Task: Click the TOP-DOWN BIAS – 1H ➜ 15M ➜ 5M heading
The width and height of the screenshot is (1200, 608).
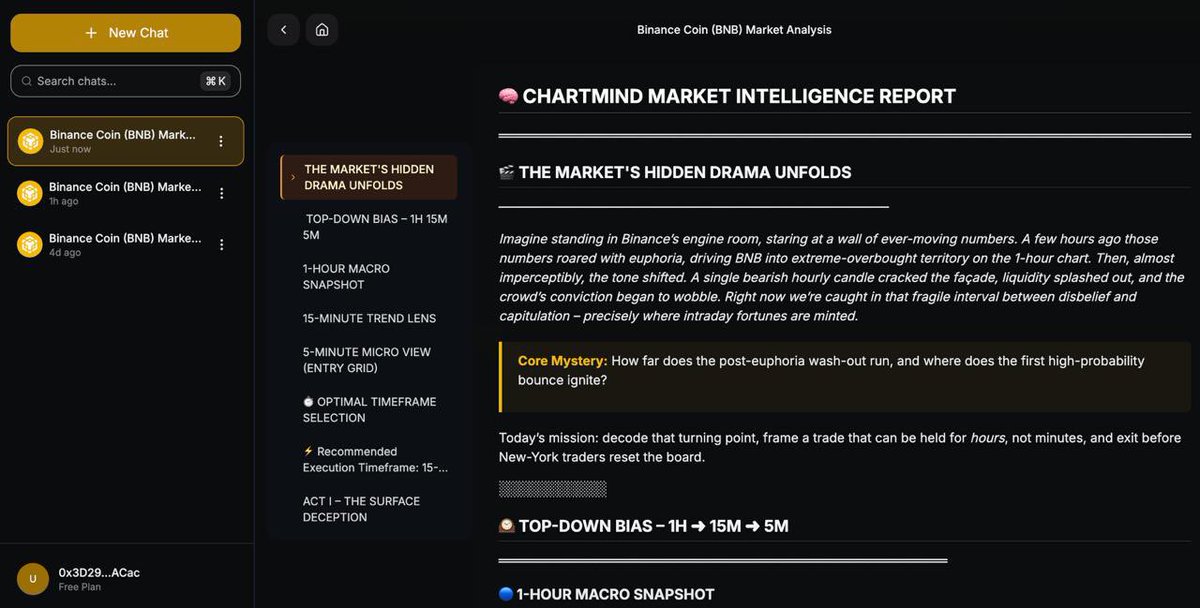Action: click(x=653, y=526)
